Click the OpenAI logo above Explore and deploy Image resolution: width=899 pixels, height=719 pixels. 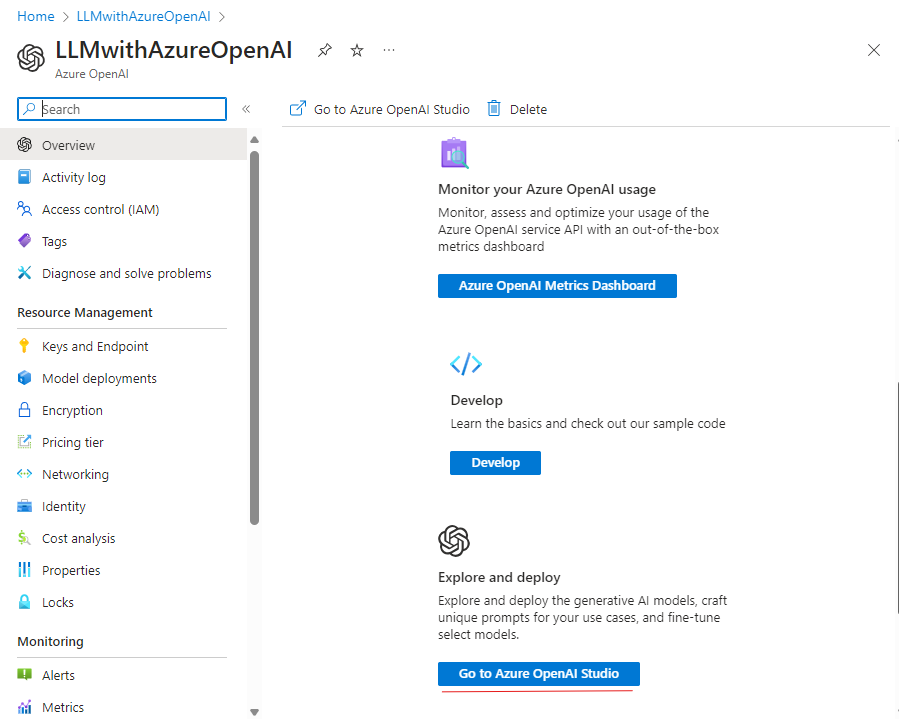454,541
